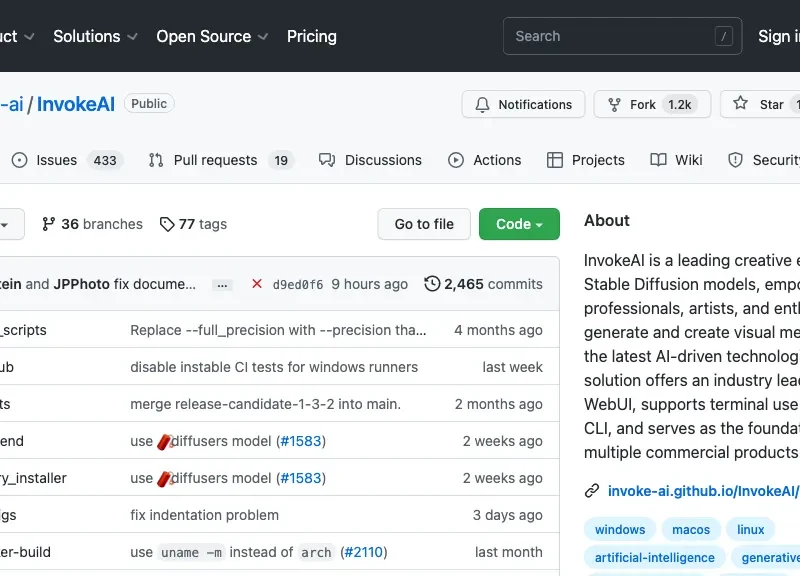Image resolution: width=800 pixels, height=576 pixels.
Task: Click the last month timestamp
Action: click(x=509, y=553)
